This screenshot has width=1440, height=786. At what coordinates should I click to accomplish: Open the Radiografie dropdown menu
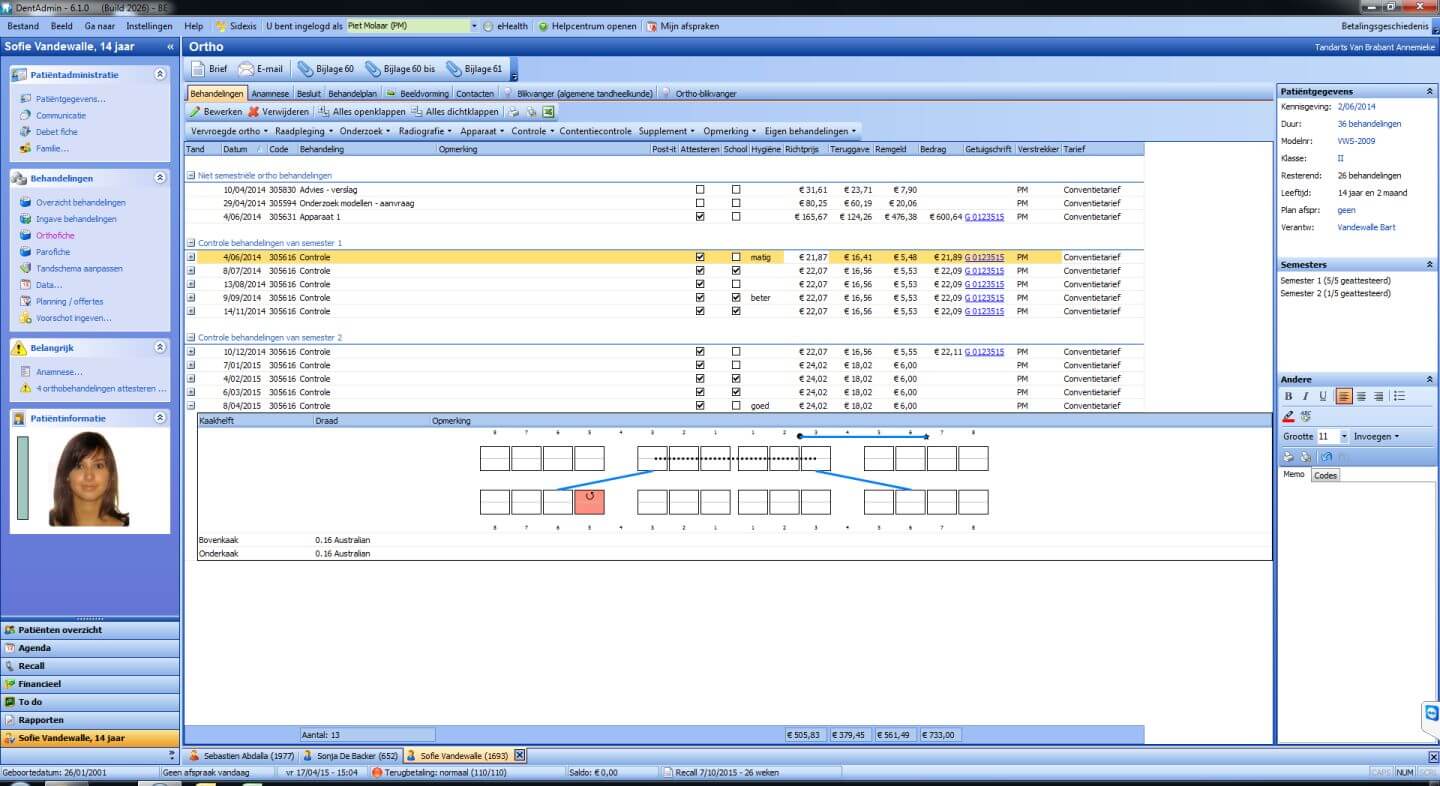point(425,131)
